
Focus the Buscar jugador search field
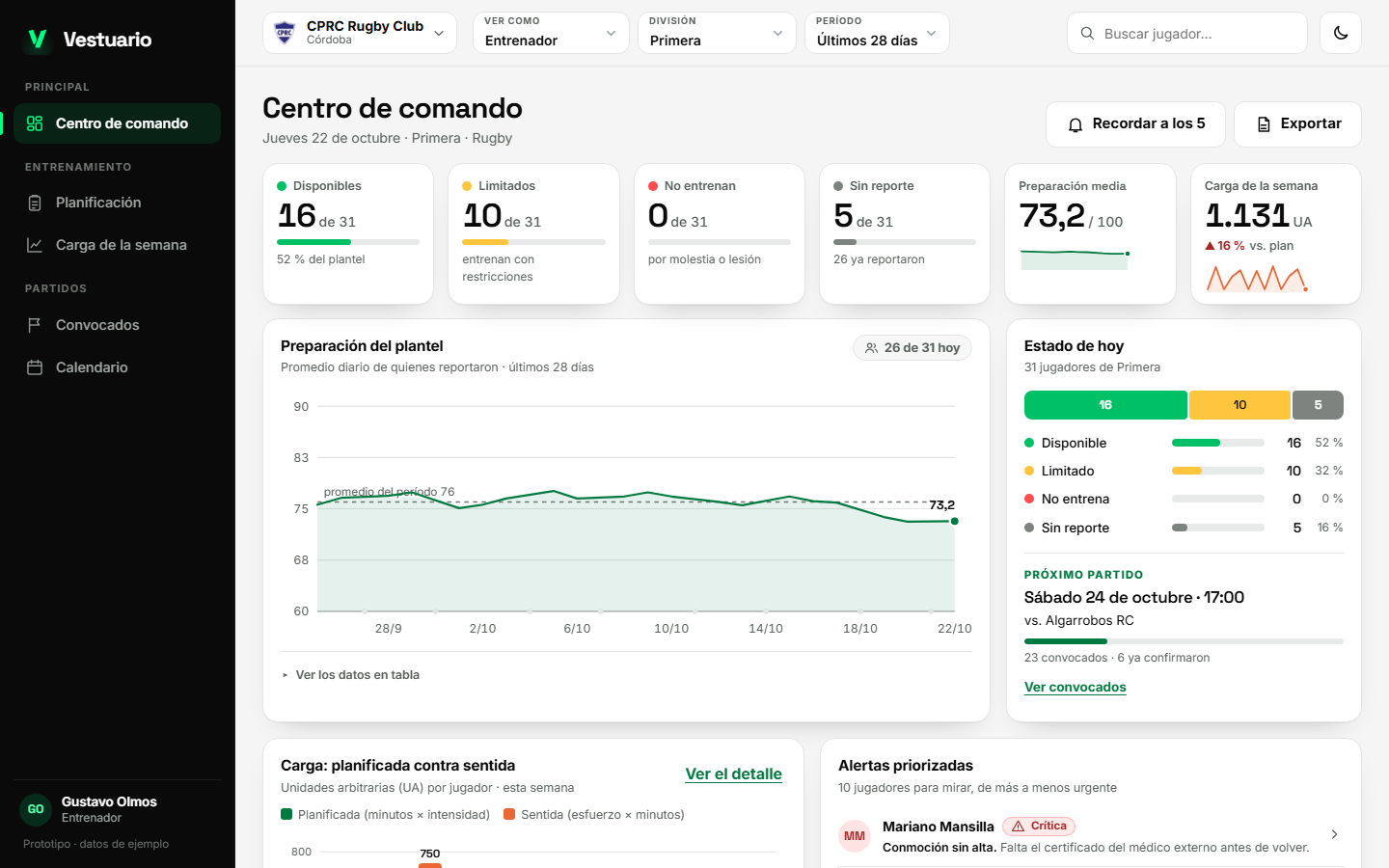pyautogui.click(x=1186, y=33)
